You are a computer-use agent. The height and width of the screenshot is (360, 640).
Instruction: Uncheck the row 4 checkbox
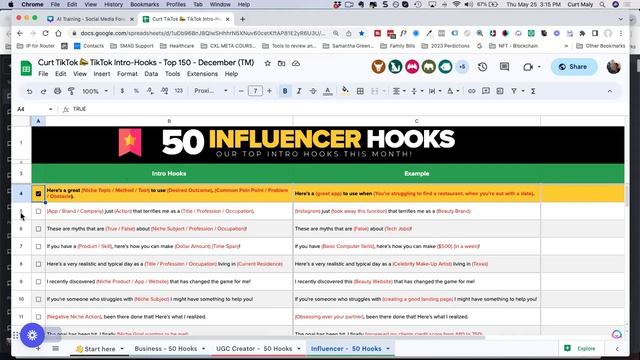[38, 193]
